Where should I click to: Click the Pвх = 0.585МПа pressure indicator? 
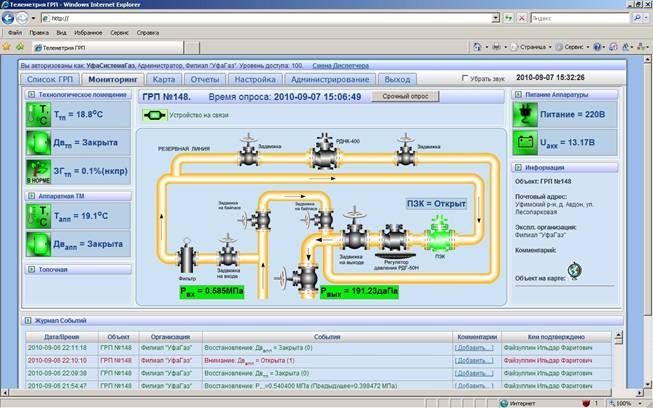click(212, 291)
